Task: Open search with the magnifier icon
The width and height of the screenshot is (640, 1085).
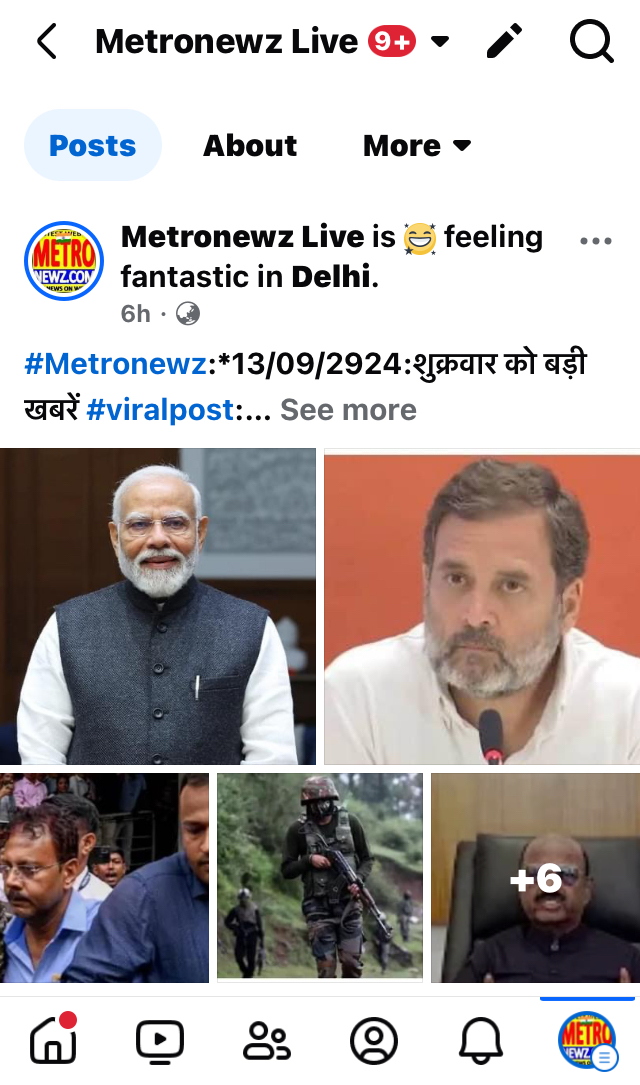Action: pyautogui.click(x=592, y=42)
